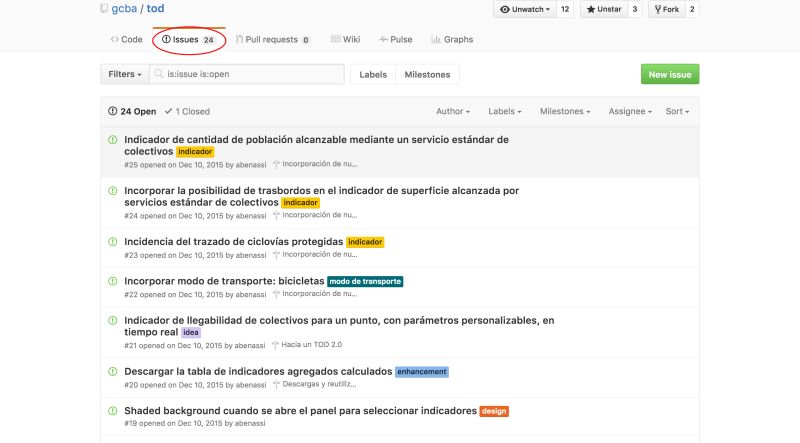The width and height of the screenshot is (800, 443).
Task: Click the forks count 2
Action: (x=692, y=9)
